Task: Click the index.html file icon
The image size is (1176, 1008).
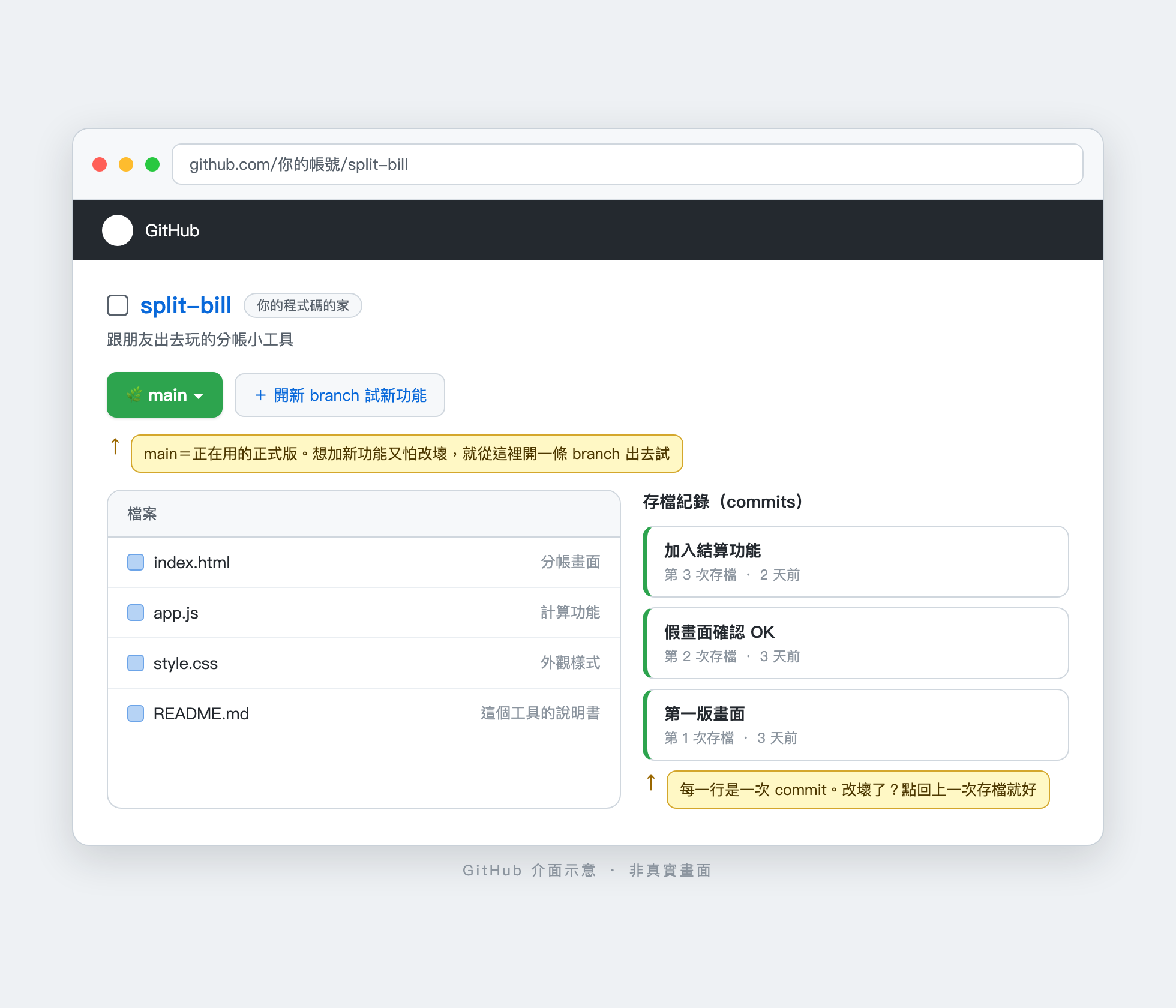Action: tap(136, 562)
